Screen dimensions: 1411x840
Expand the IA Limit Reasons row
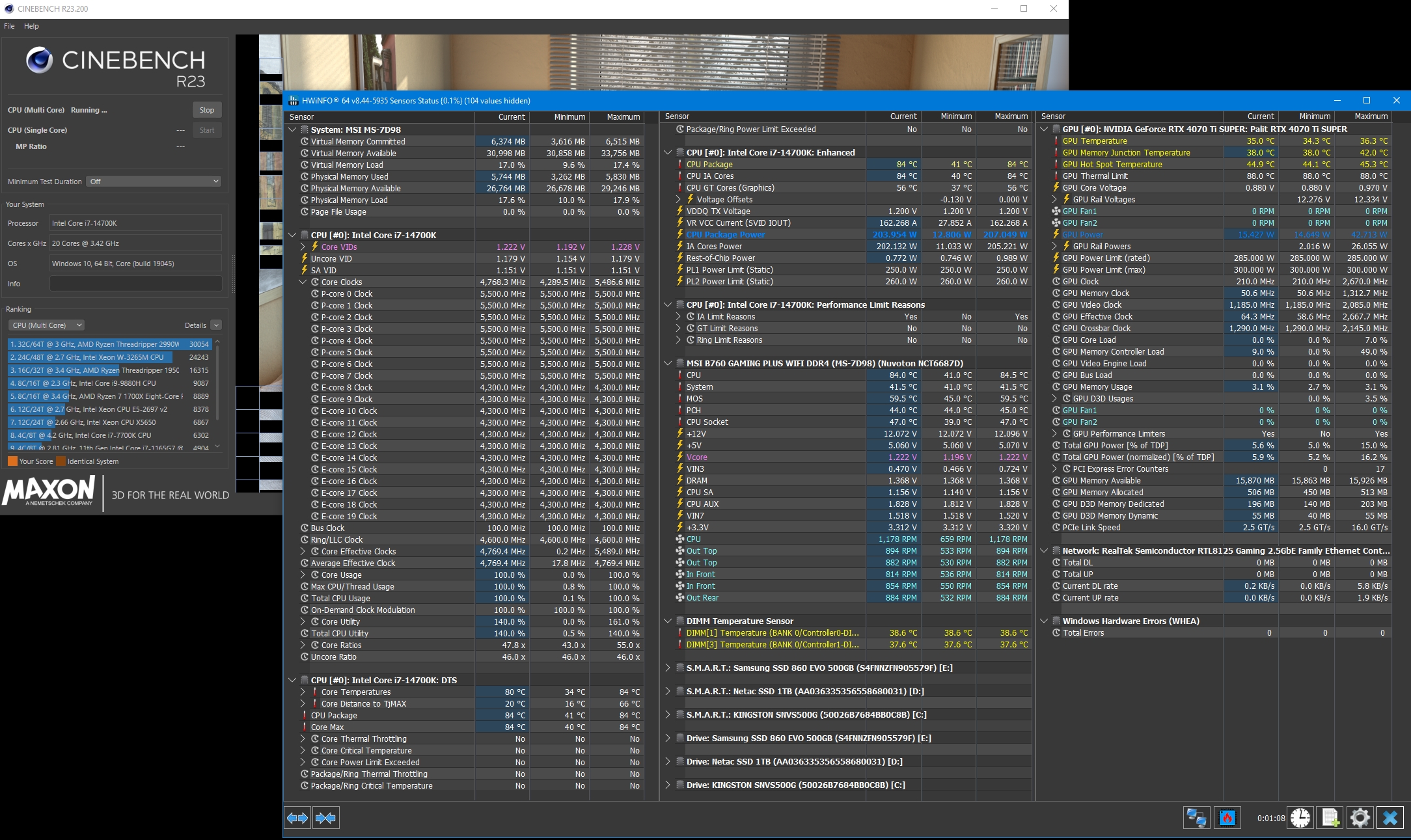tap(678, 317)
